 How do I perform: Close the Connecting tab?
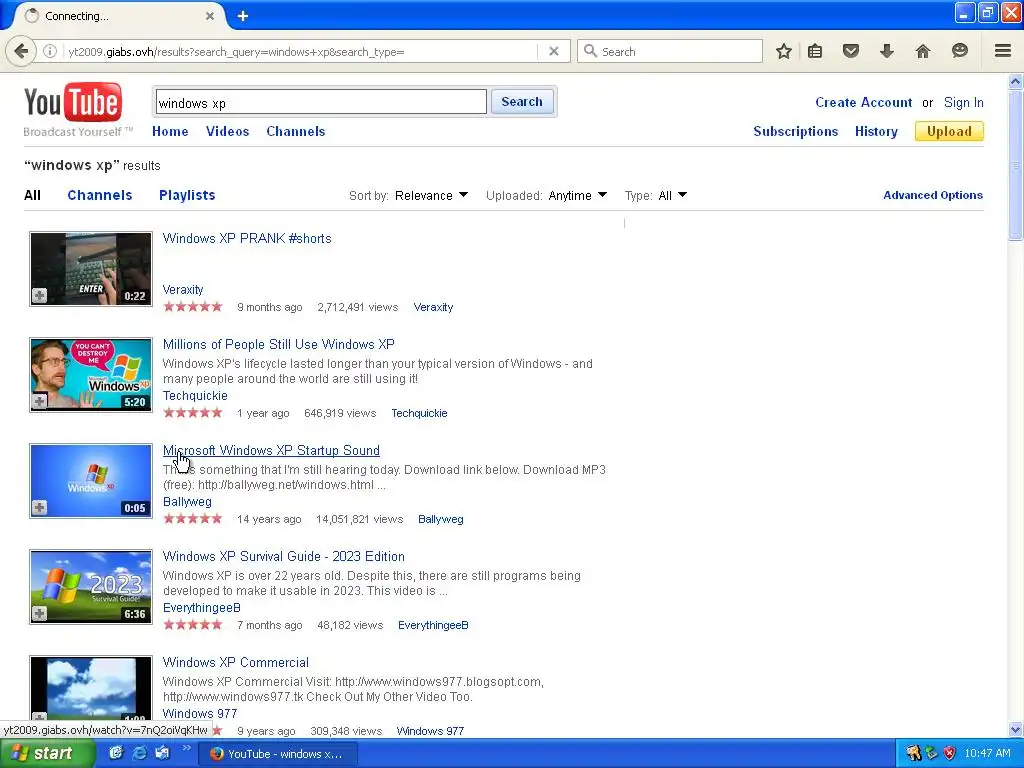tap(210, 16)
